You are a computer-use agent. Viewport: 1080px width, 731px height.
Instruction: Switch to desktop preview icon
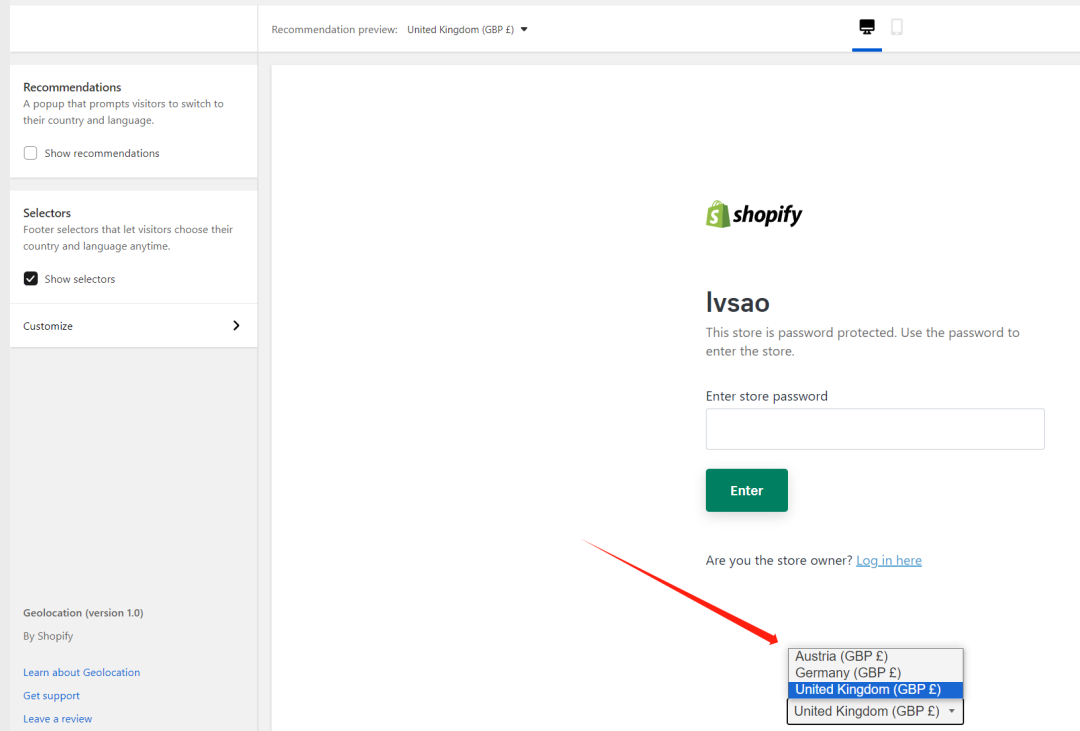point(866,27)
